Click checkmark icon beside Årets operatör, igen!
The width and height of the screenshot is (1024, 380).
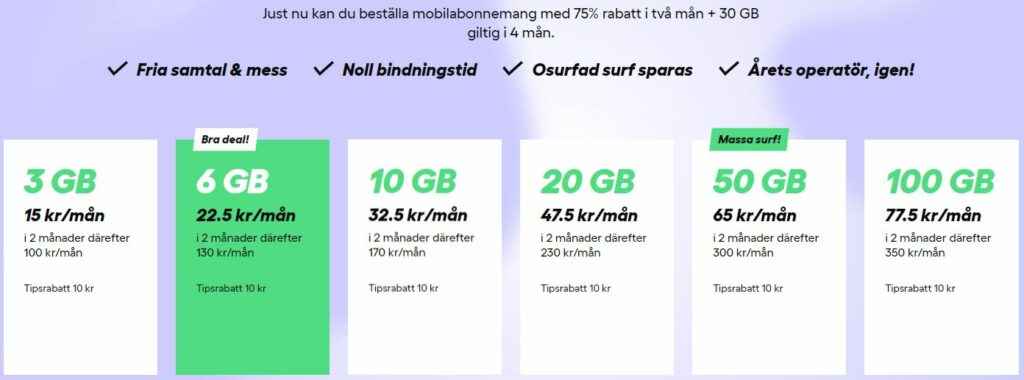(x=728, y=69)
